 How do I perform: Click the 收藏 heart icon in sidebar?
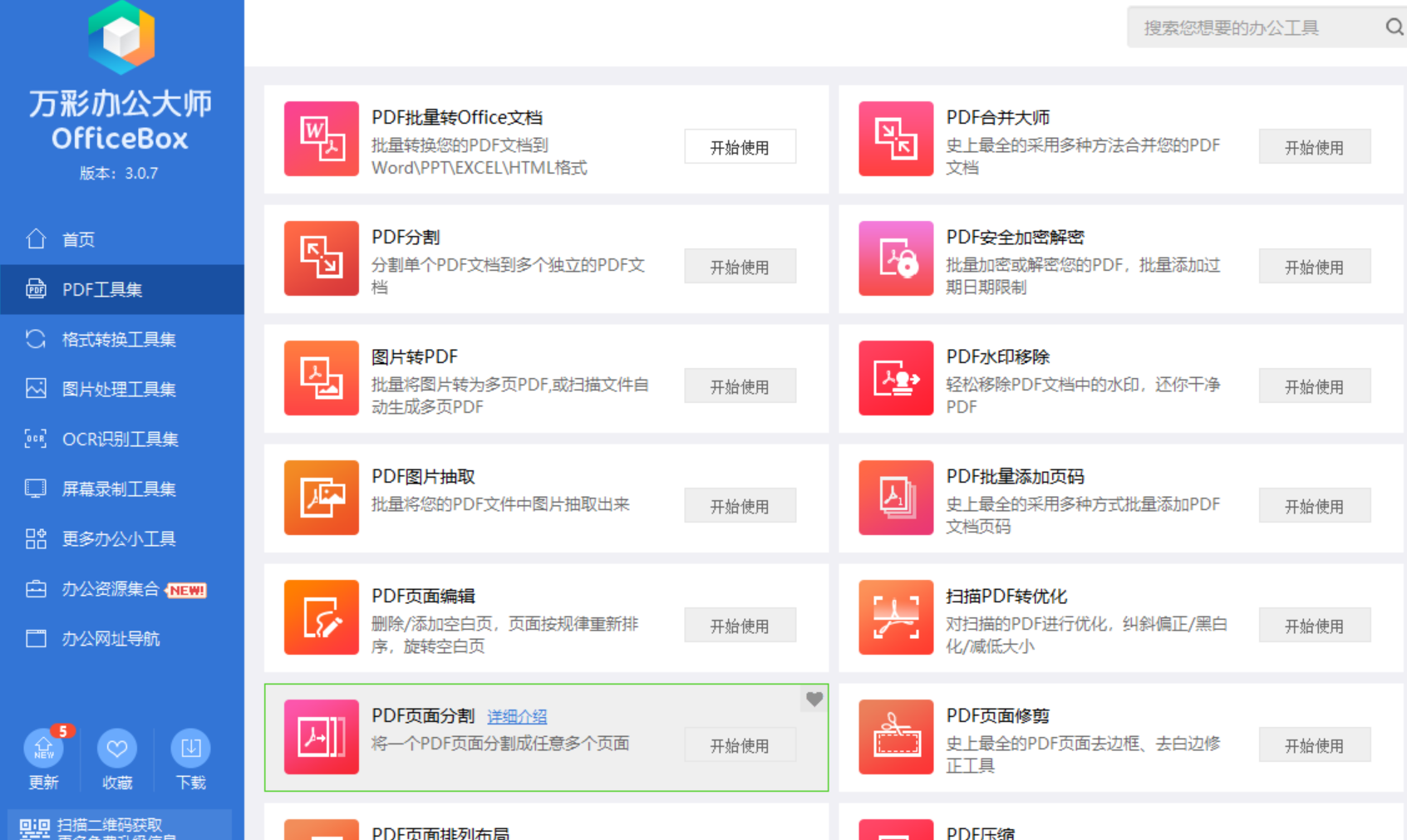point(117,749)
